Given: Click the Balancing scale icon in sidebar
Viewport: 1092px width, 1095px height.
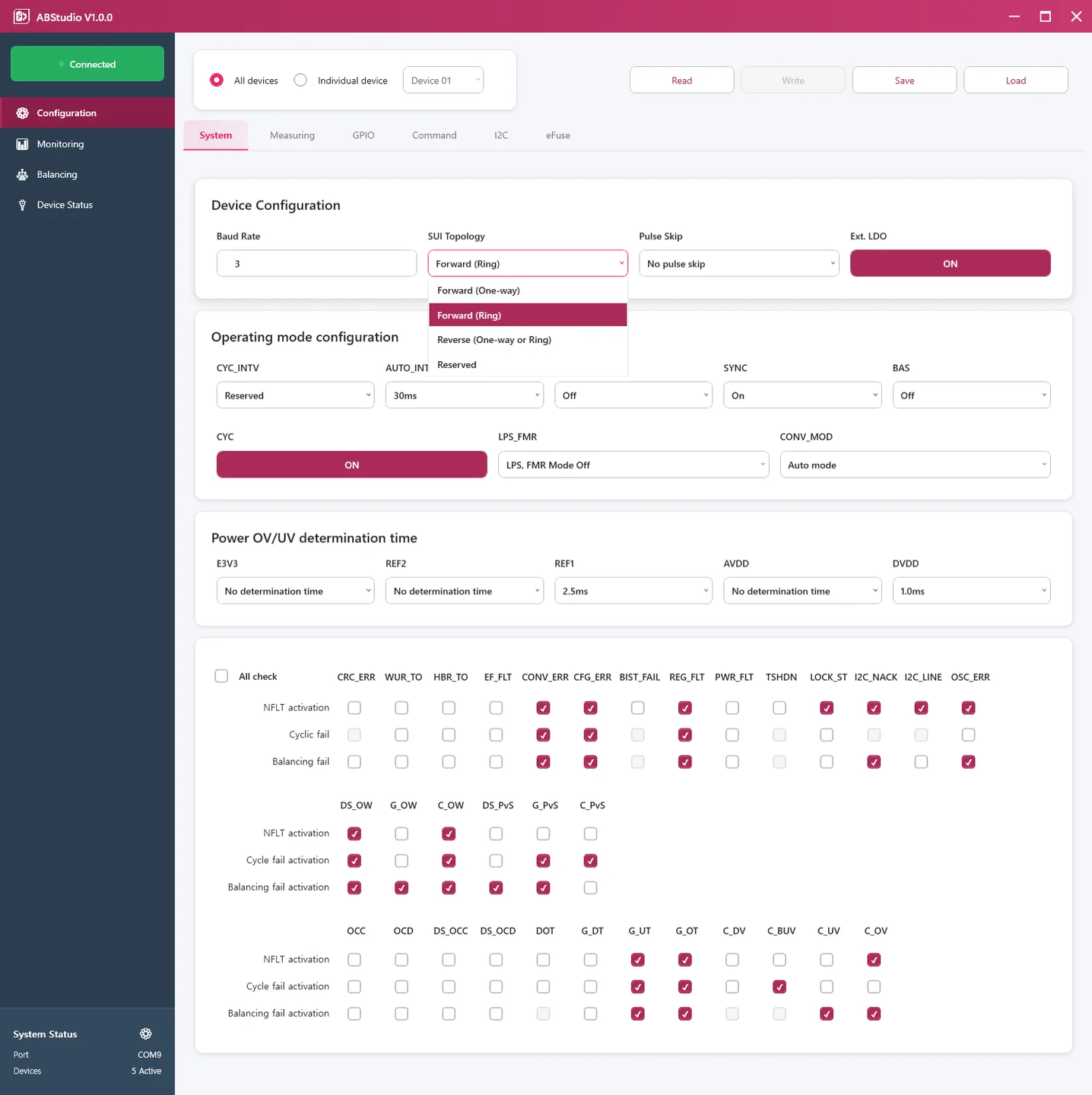Looking at the screenshot, I should click(x=22, y=175).
